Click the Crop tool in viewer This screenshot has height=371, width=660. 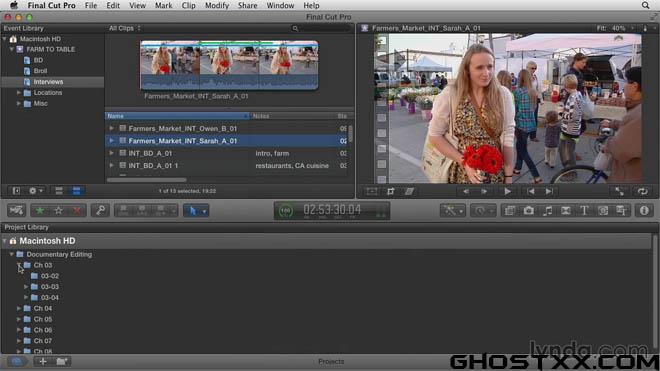coord(391,192)
